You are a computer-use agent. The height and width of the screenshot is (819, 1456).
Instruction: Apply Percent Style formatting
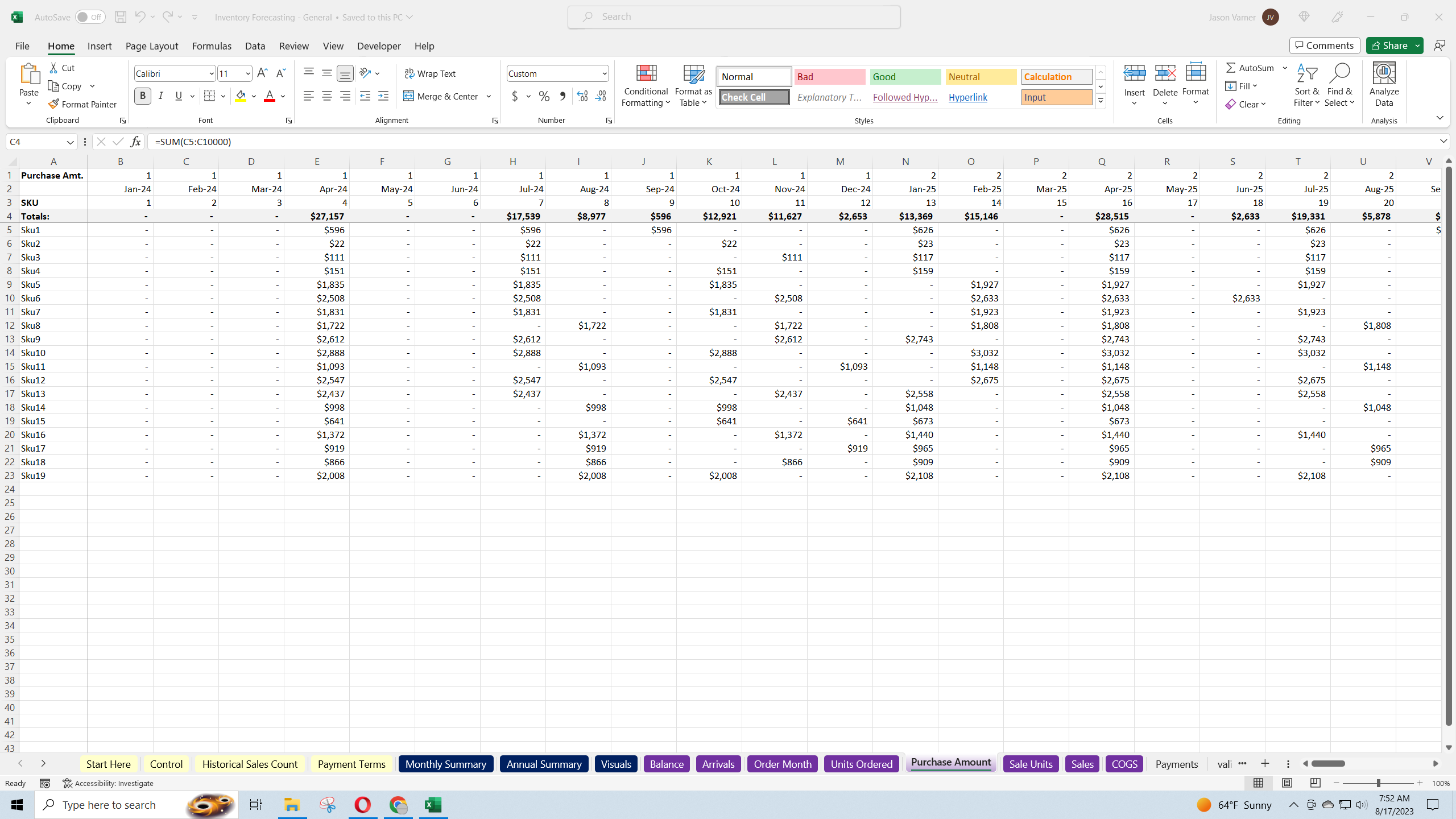point(544,97)
